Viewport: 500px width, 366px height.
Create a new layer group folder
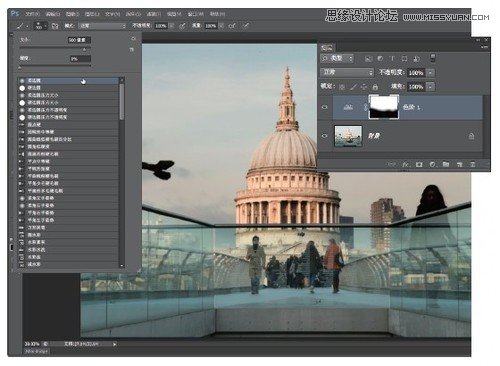coord(446,164)
